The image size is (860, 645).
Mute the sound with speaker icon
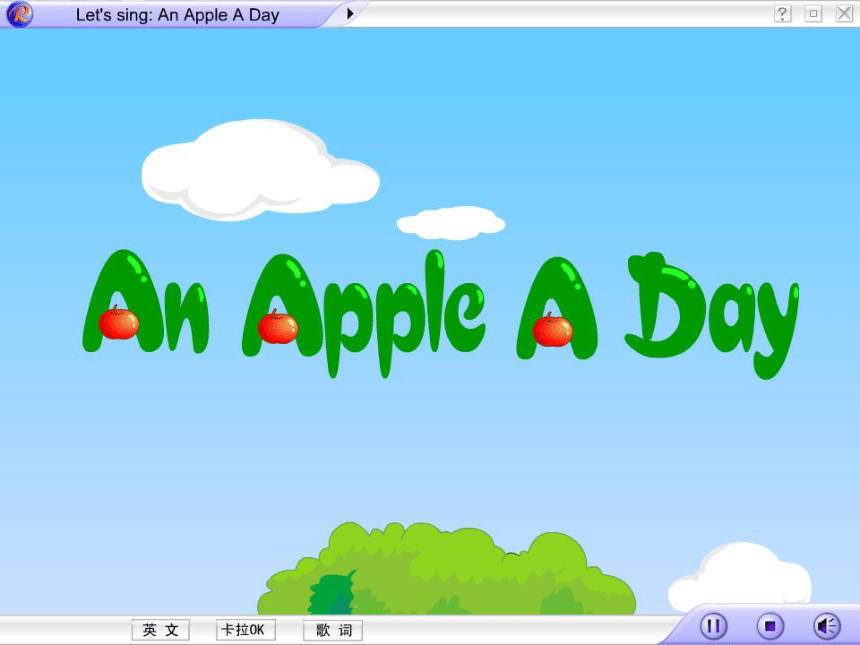click(827, 626)
